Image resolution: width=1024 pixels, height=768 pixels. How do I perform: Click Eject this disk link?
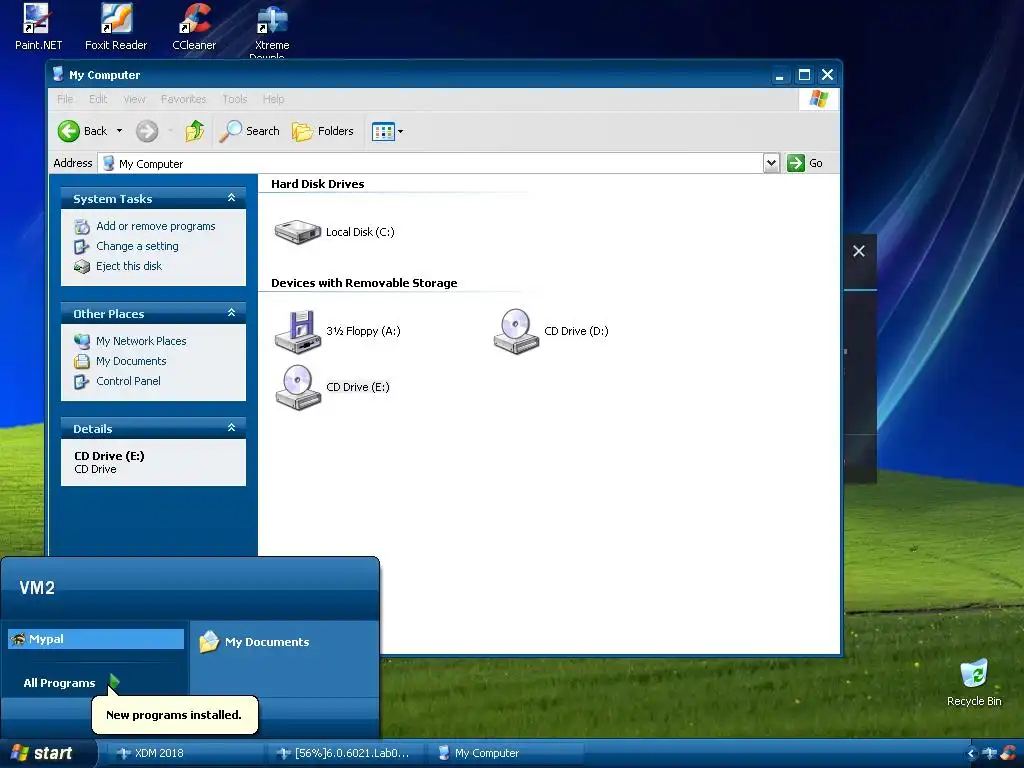pos(129,266)
